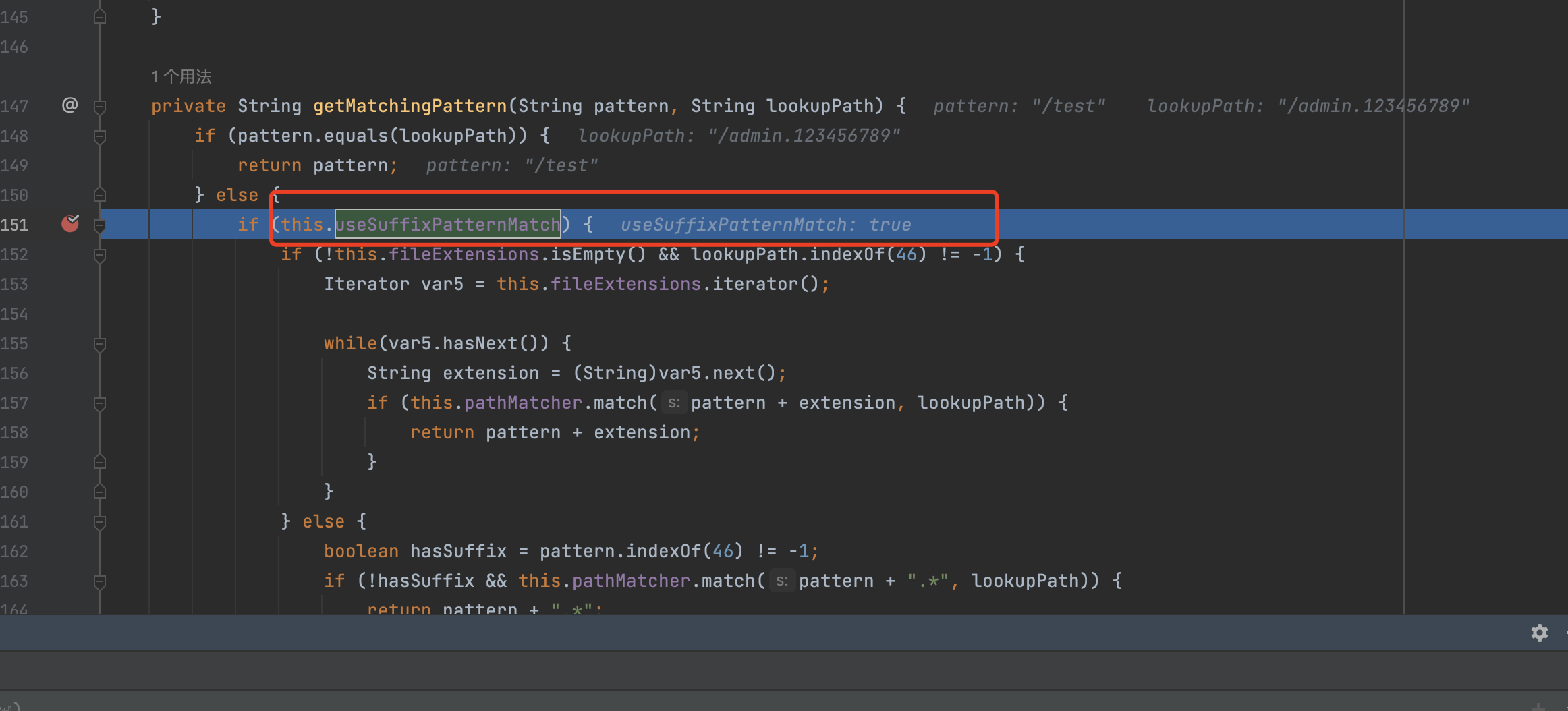Click the getMatchingPattern method name
This screenshot has height=711, width=1568.
(410, 106)
